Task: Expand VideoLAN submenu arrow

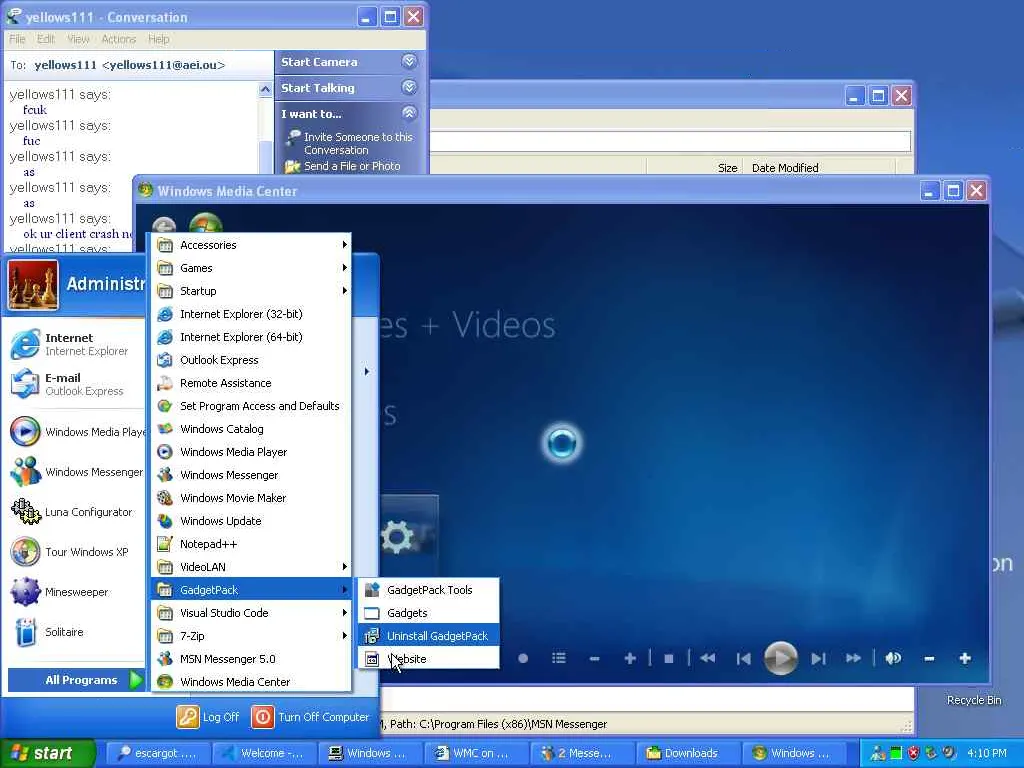Action: 345,567
